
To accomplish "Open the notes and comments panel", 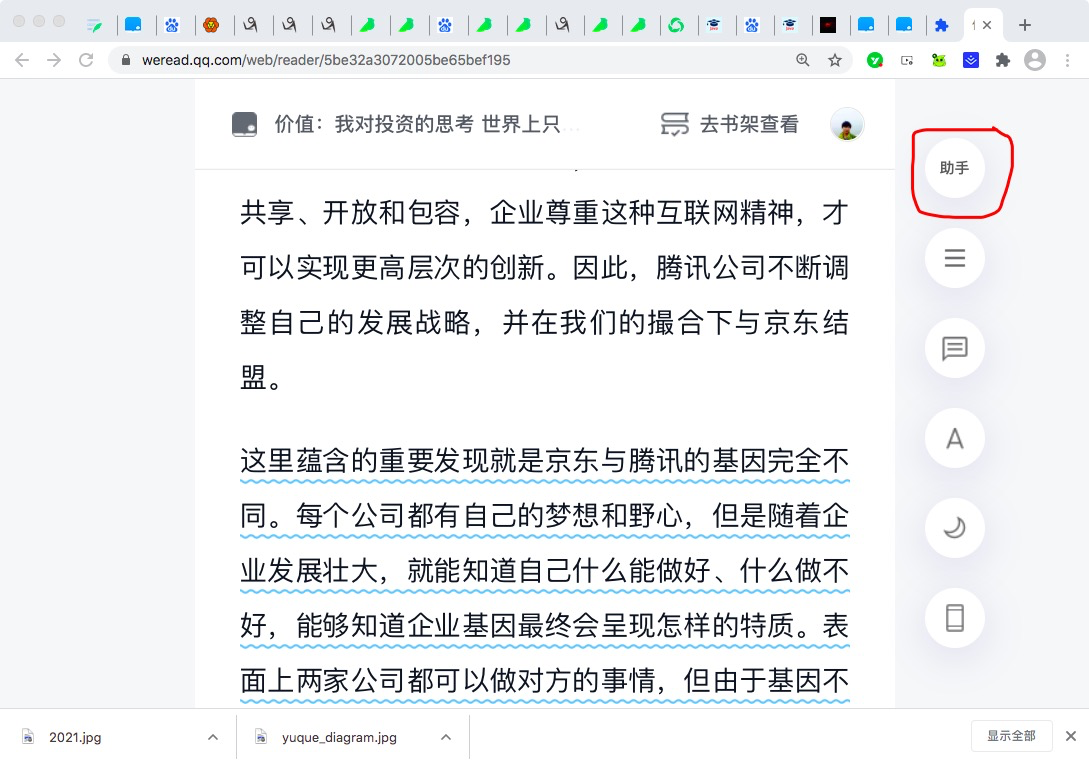I will point(954,348).
